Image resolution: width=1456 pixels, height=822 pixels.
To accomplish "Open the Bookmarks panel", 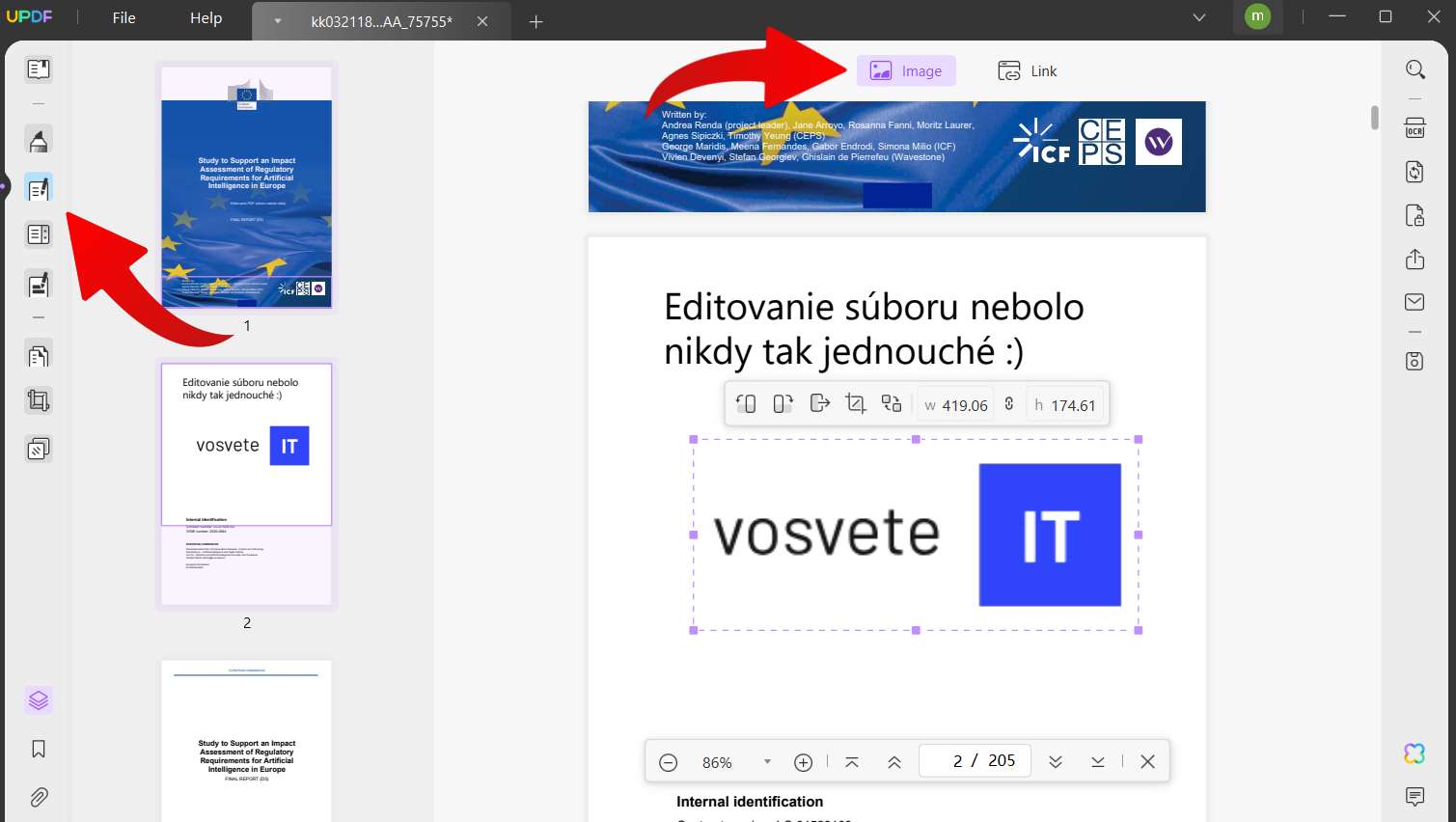I will pos(39,749).
